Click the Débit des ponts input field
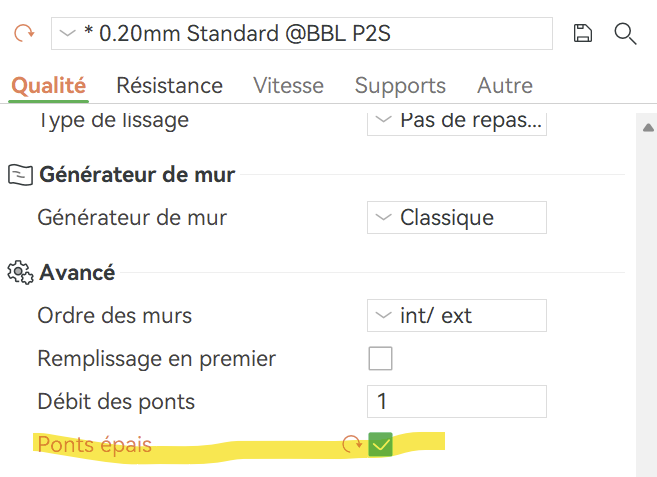 coord(456,402)
